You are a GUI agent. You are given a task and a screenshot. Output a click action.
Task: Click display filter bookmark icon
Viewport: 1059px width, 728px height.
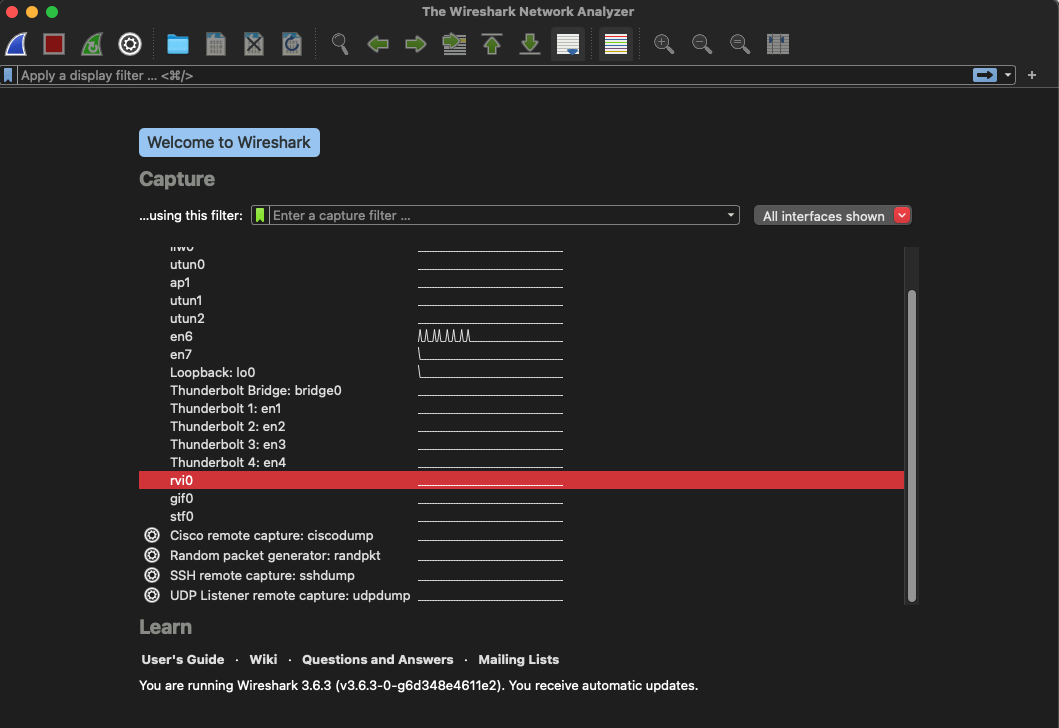(8, 75)
